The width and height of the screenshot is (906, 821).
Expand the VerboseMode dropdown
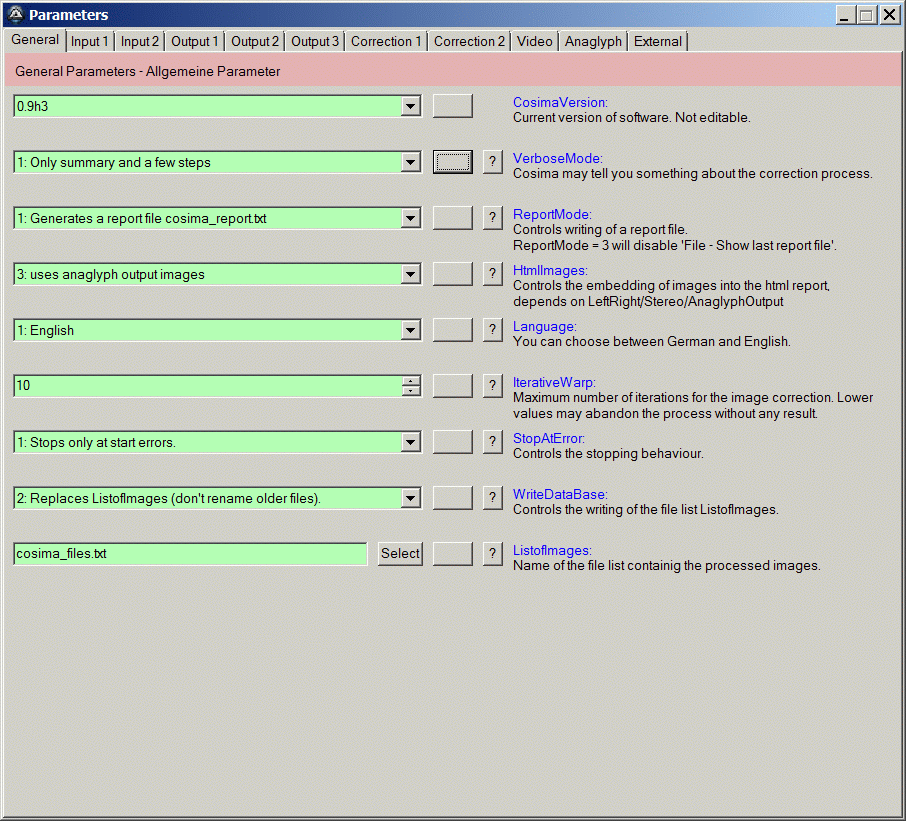410,162
